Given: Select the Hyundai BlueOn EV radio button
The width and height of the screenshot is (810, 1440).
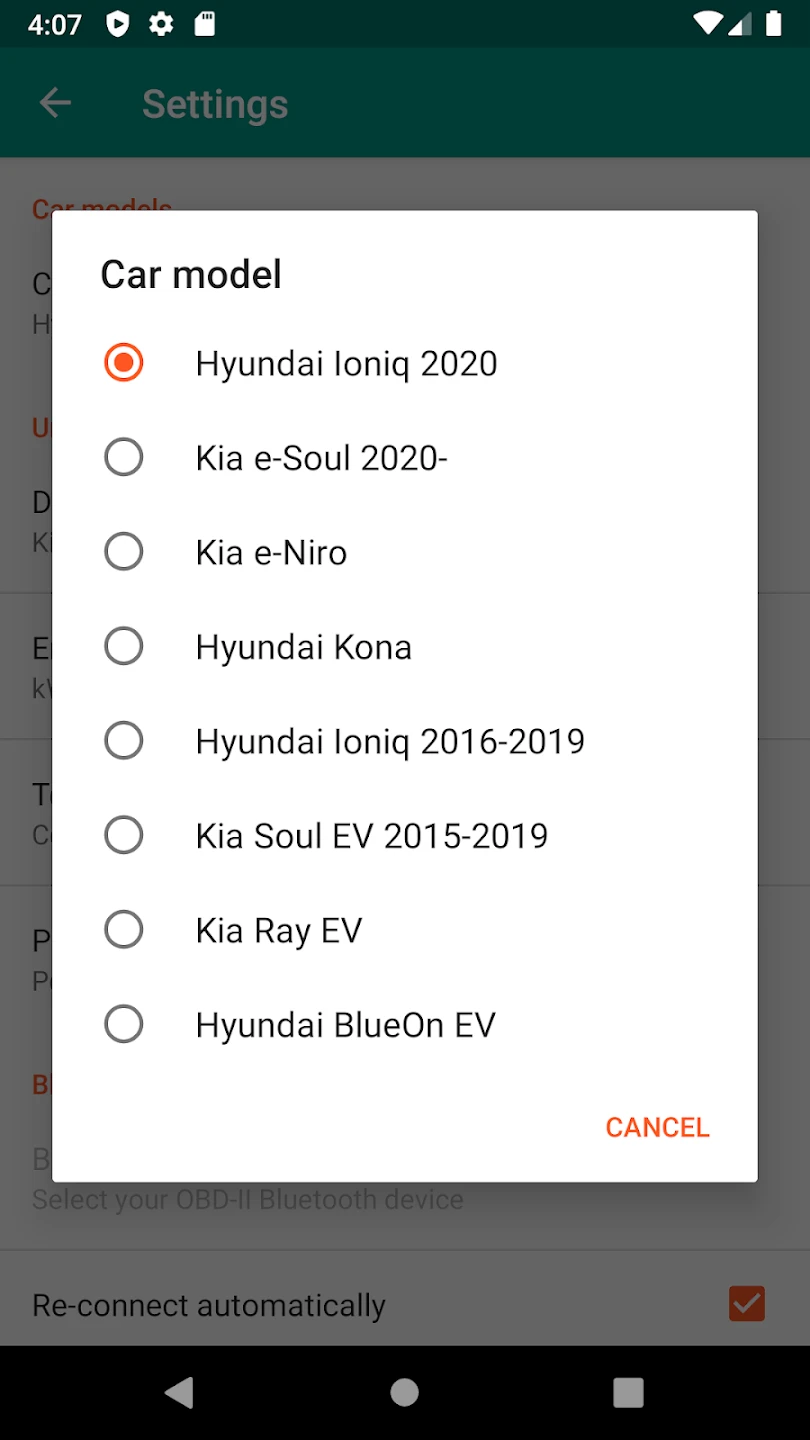Looking at the screenshot, I should (124, 1025).
